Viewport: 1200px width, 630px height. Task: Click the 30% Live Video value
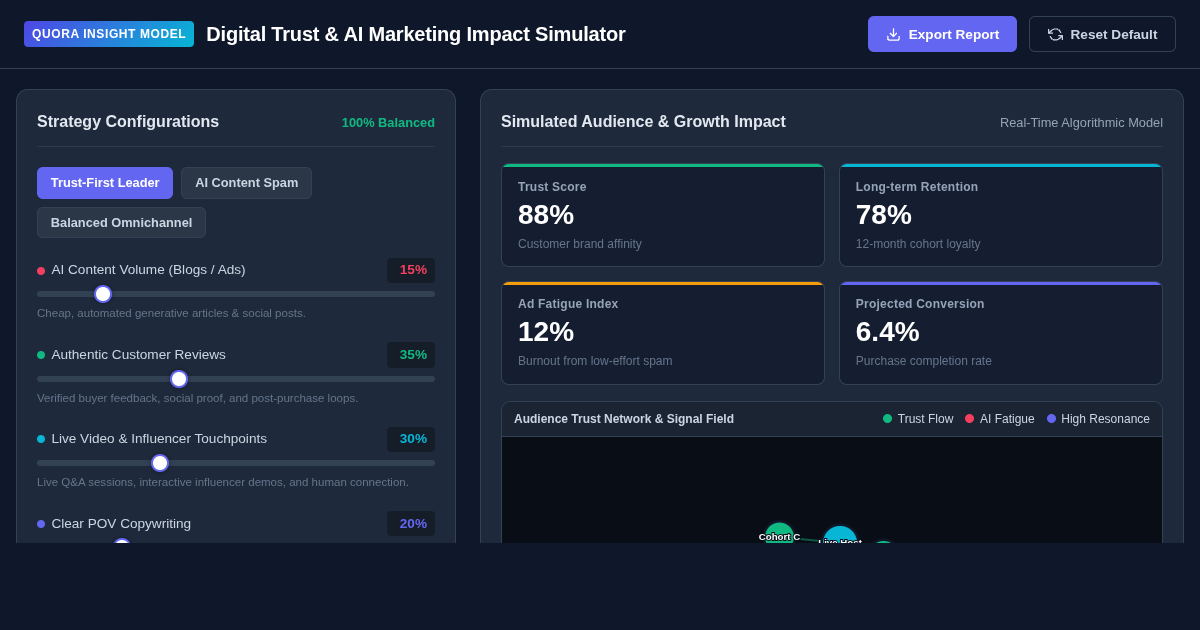pos(411,439)
